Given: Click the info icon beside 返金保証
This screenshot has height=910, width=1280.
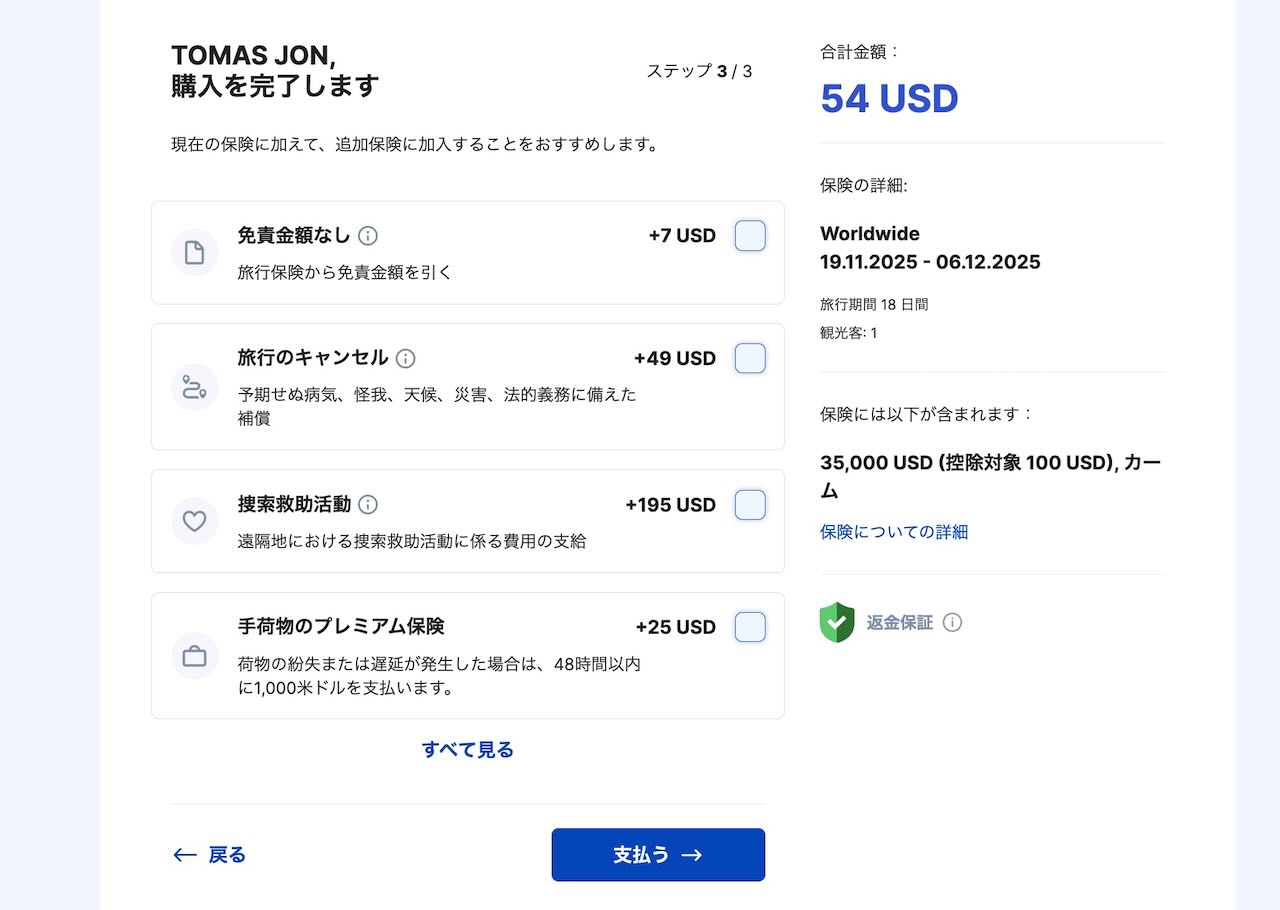Looking at the screenshot, I should (x=952, y=622).
